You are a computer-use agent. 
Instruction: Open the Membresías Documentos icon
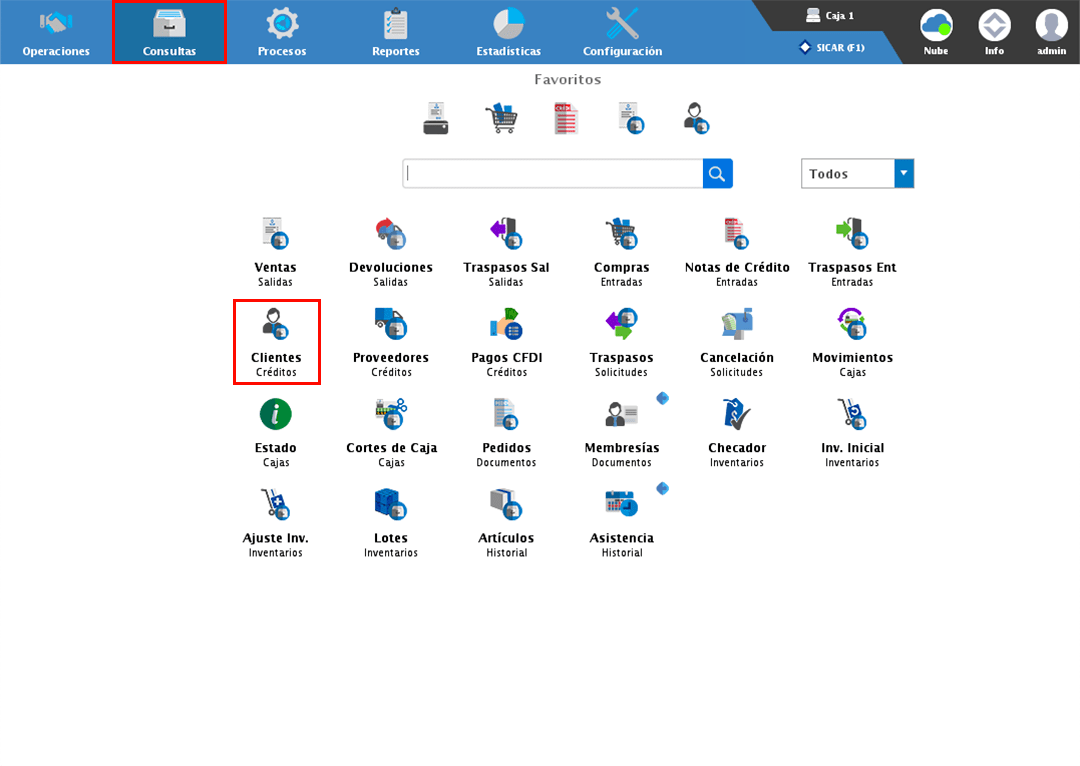[x=621, y=414]
